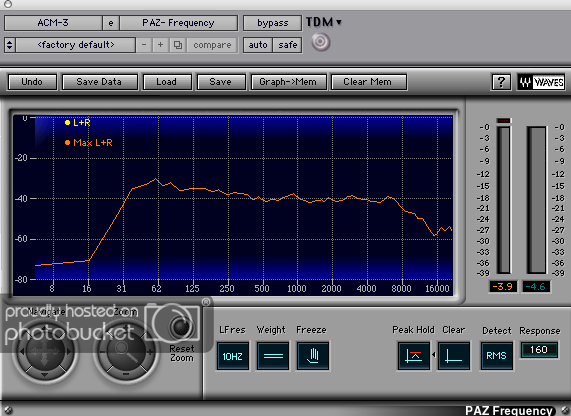
Task: Switch Detect mode RMS button
Action: [x=496, y=356]
